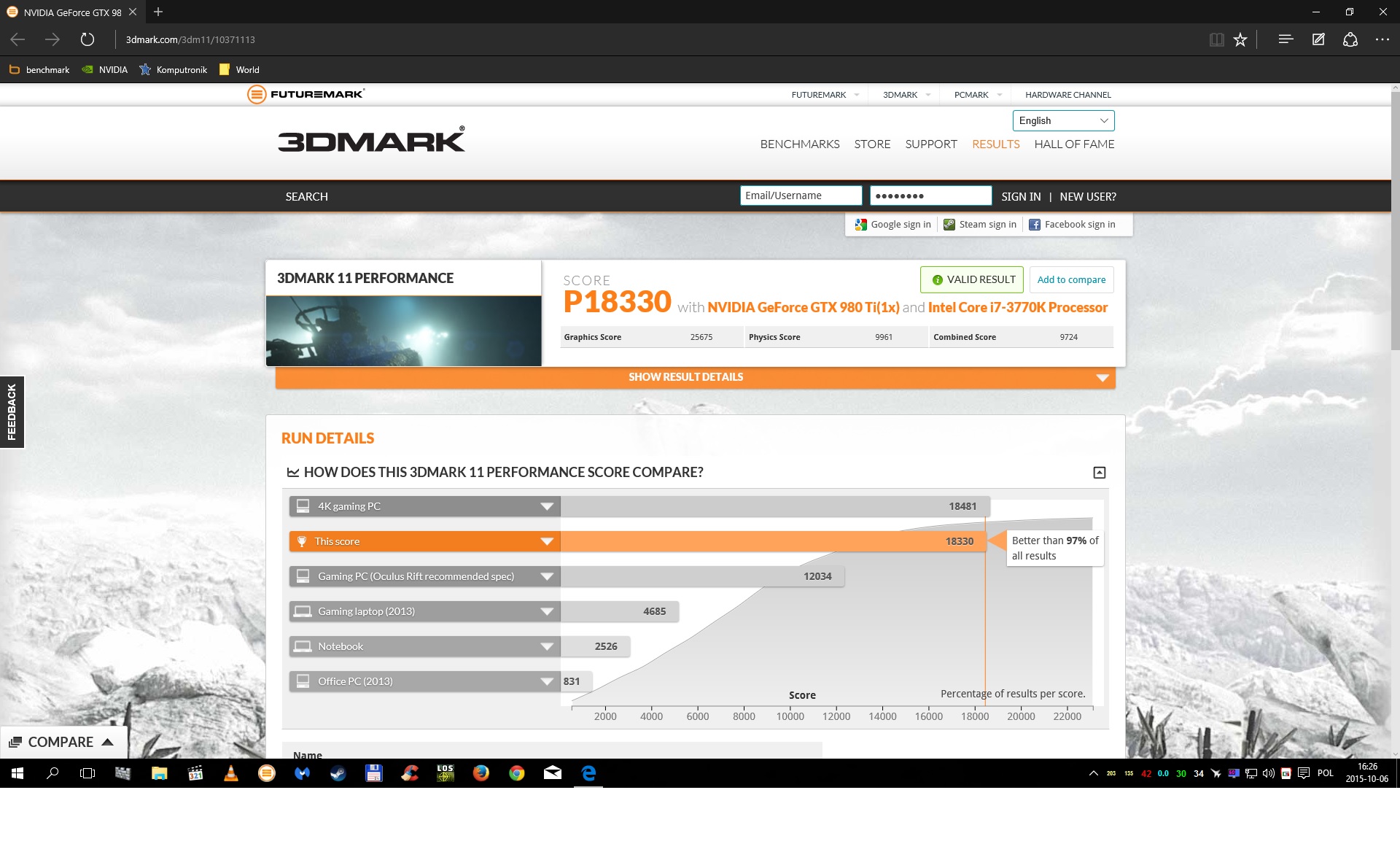Open the RESULTS menu item
Screen dimensions: 1400x852
click(x=995, y=144)
